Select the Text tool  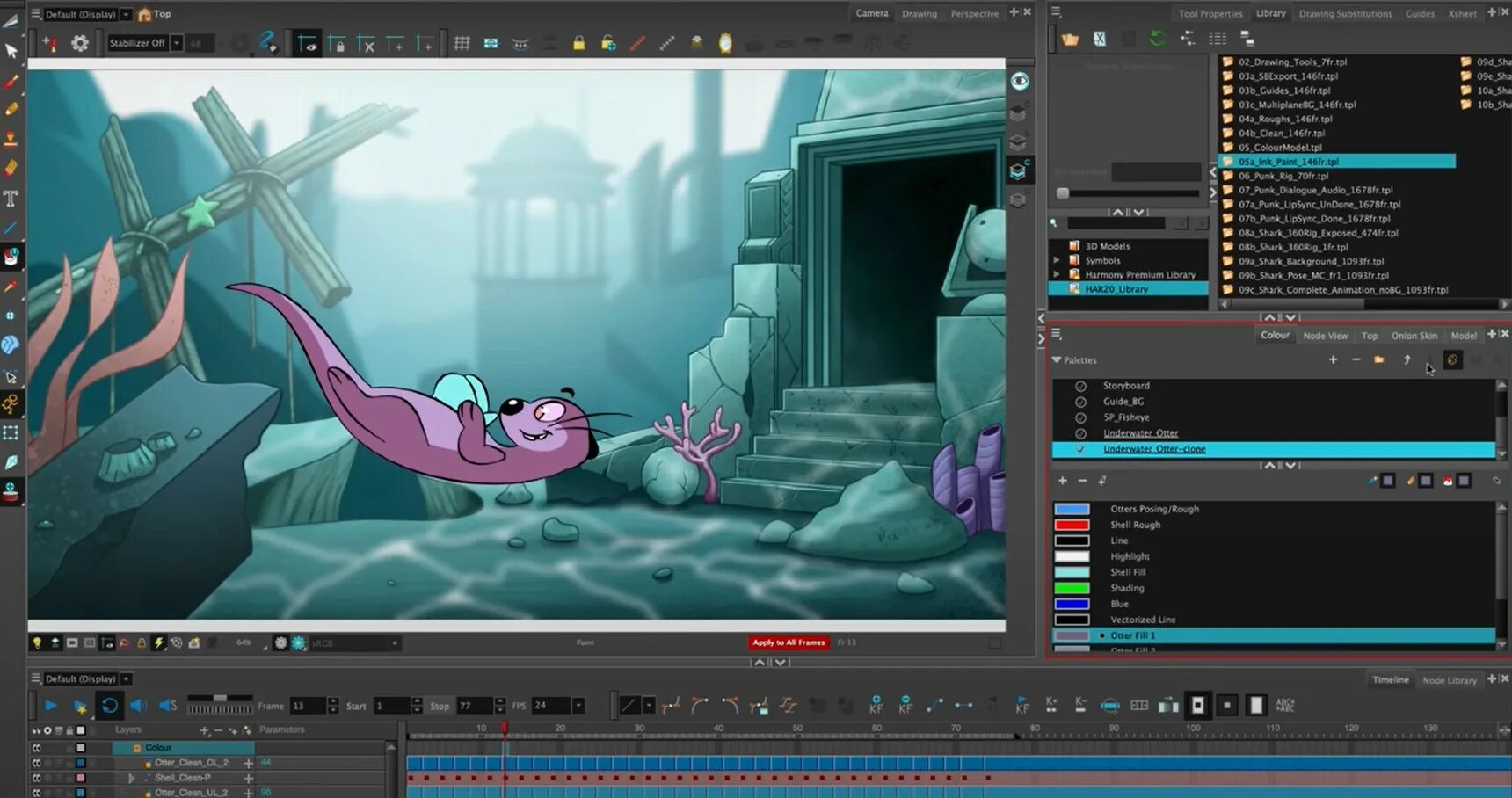click(x=11, y=199)
